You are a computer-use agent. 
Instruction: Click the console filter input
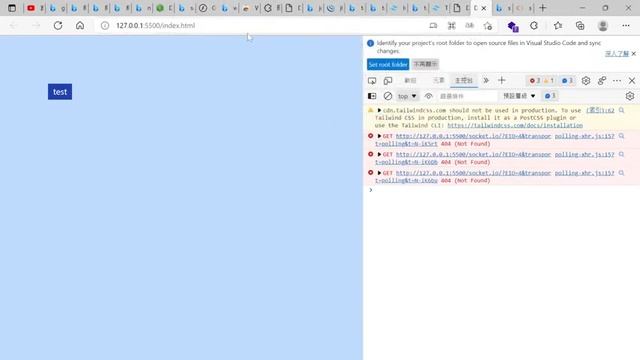click(468, 96)
